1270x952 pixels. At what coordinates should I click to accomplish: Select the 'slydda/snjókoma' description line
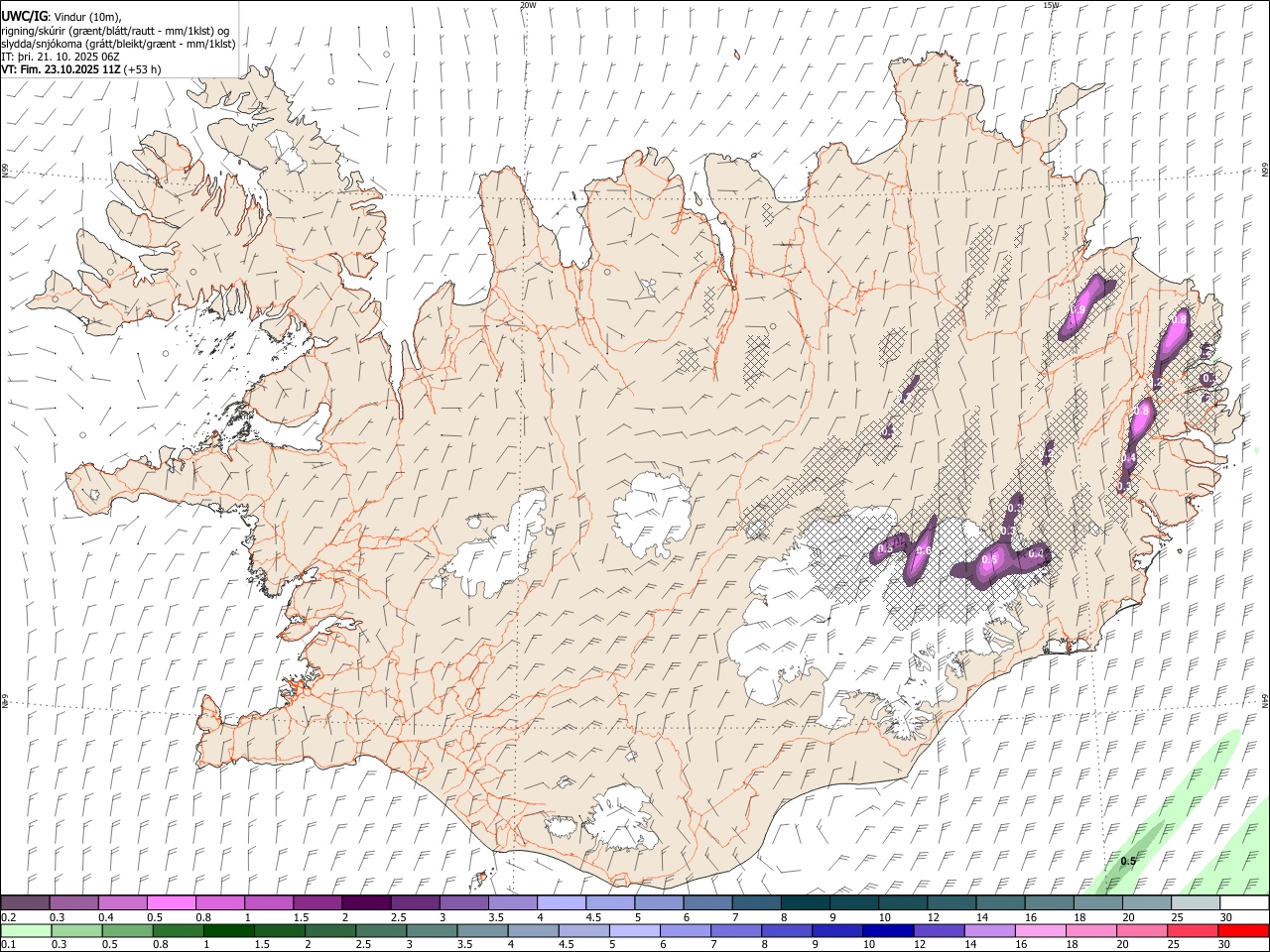tap(119, 44)
